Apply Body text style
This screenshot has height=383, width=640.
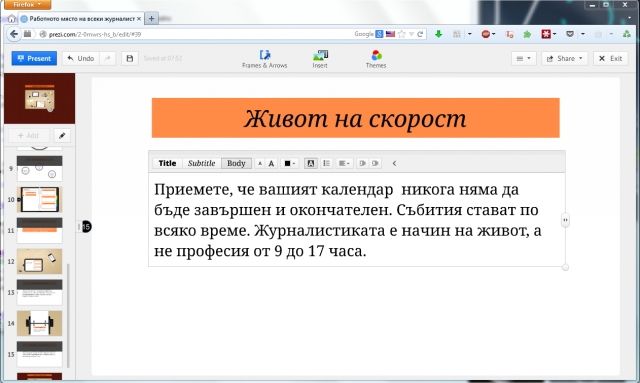(x=236, y=163)
